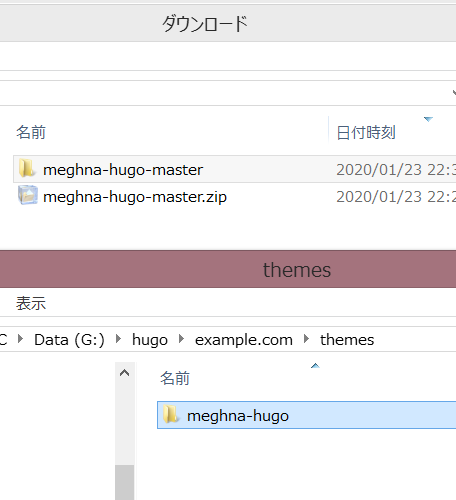Image resolution: width=456 pixels, height=500 pixels.
Task: Open the 表示 ribbon tab
Action: (31, 303)
